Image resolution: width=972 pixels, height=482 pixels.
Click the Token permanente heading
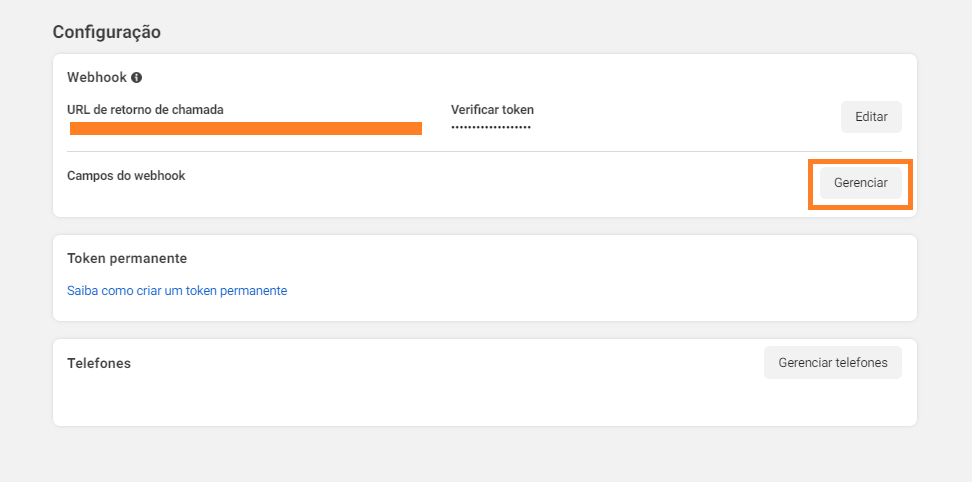pyautogui.click(x=127, y=258)
